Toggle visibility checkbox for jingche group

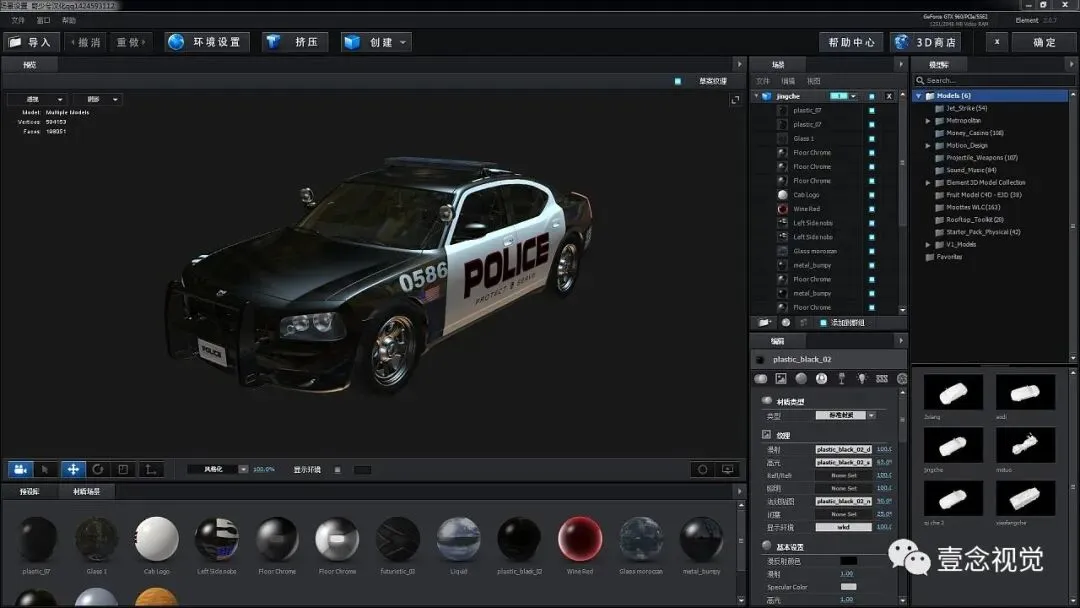(871, 96)
